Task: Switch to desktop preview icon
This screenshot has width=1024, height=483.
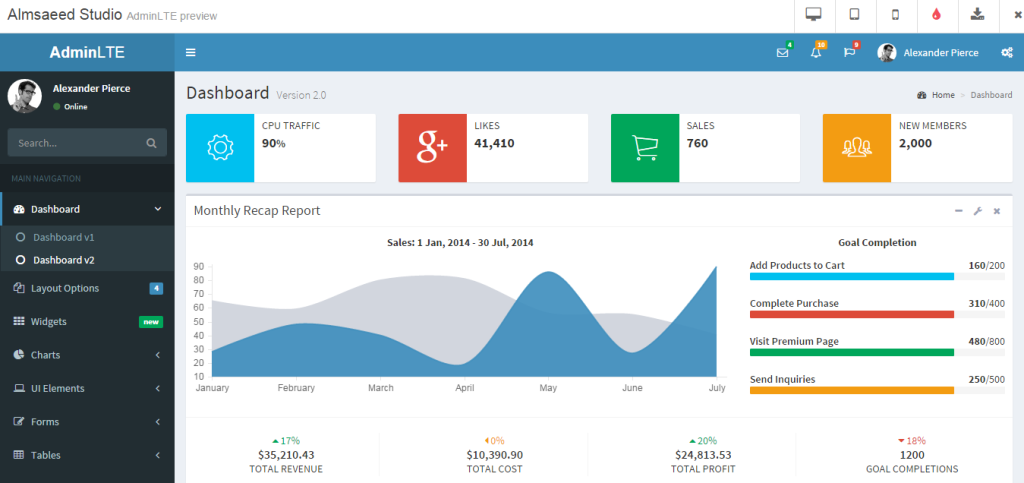Action: (813, 15)
